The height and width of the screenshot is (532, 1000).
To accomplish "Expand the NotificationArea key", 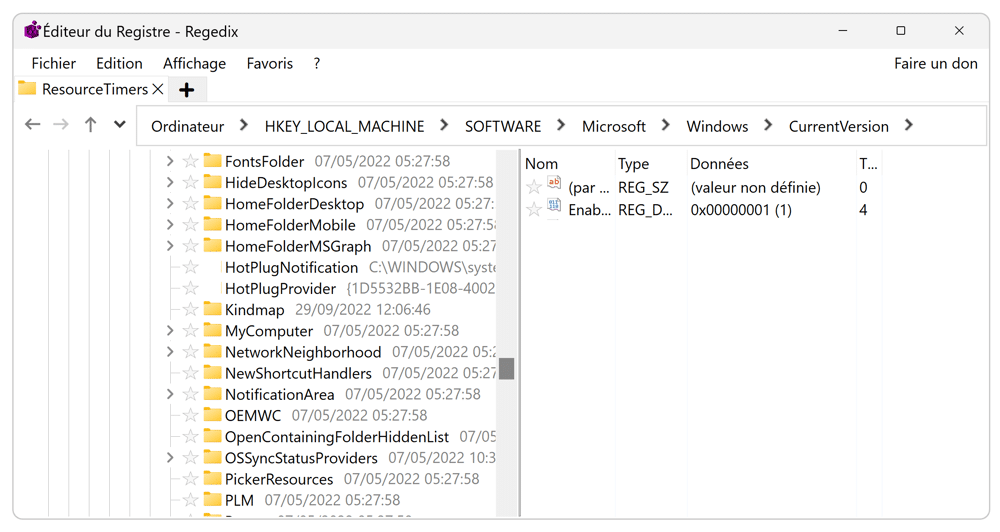I will point(170,394).
